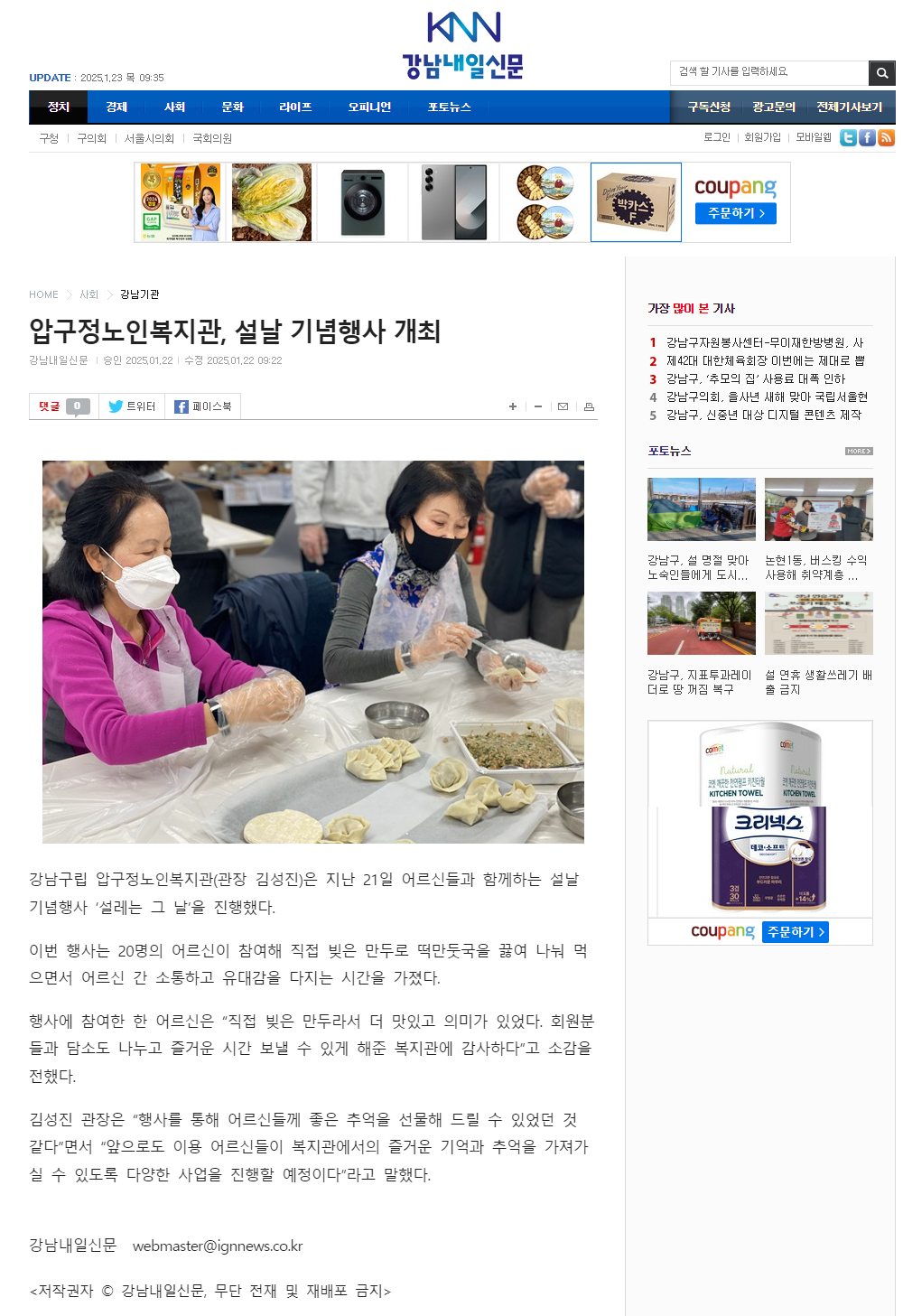Print the article with printer icon
This screenshot has height=1316, width=903.
pos(589,407)
